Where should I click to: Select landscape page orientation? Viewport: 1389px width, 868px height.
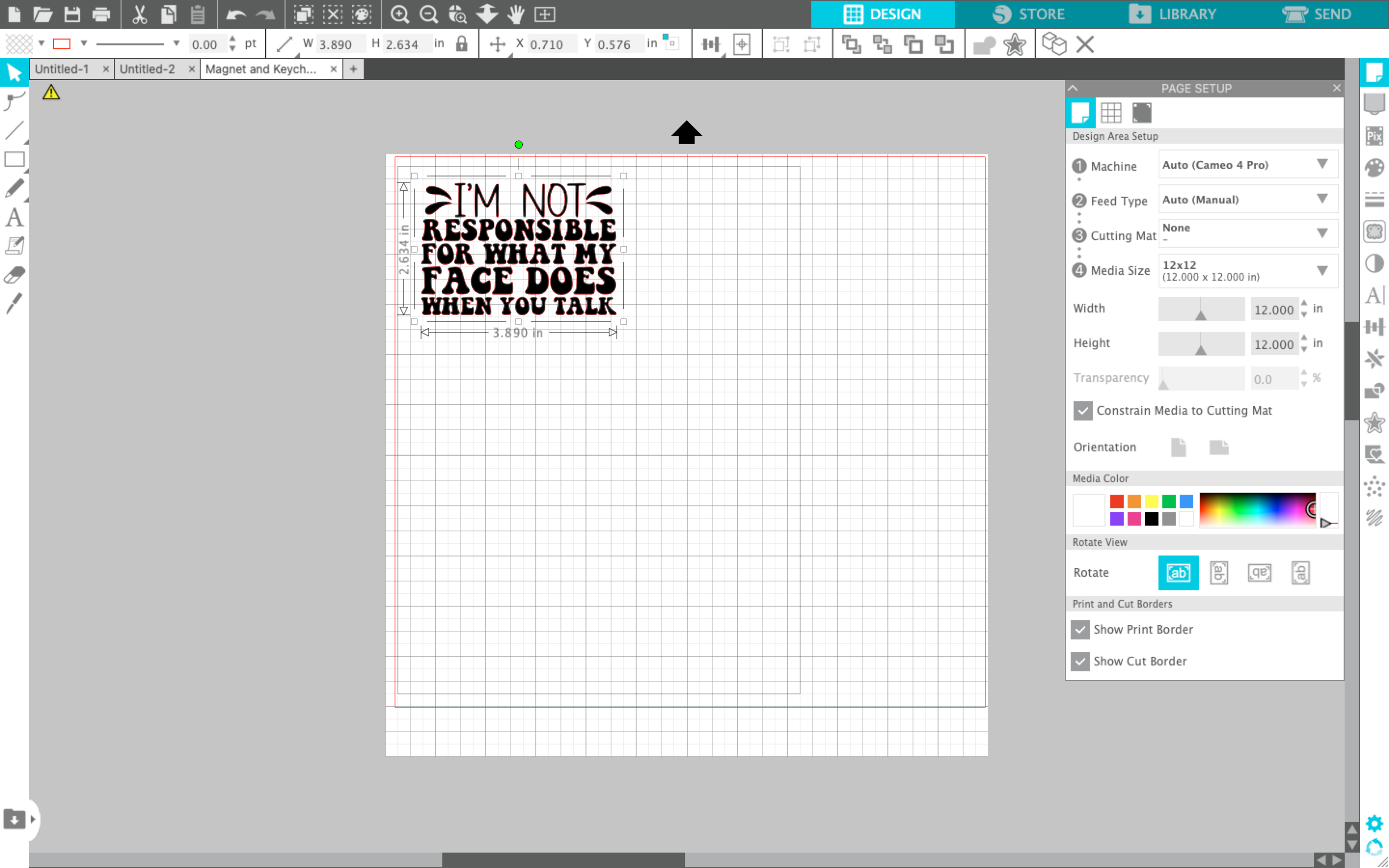point(1219,447)
